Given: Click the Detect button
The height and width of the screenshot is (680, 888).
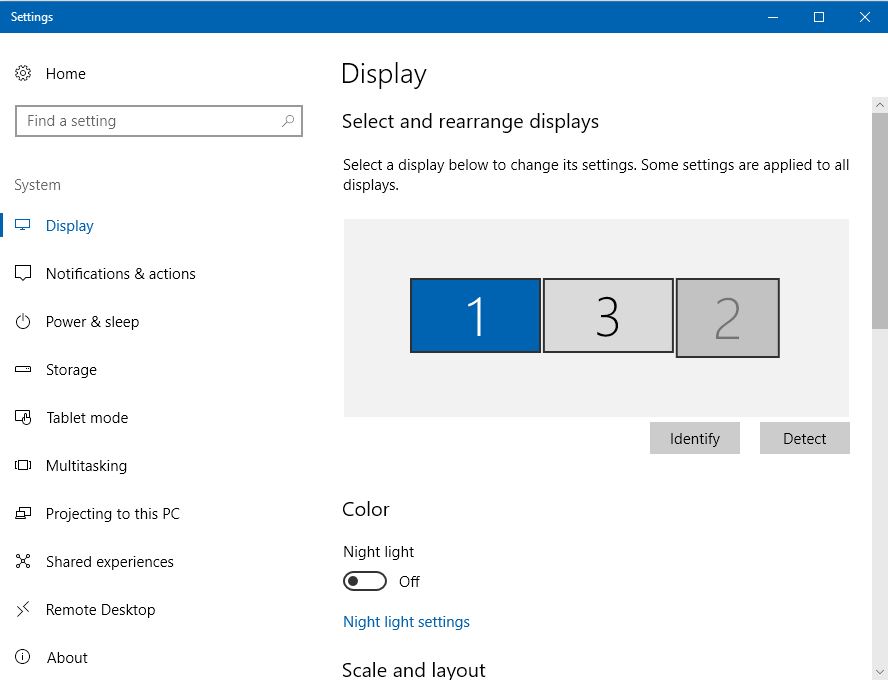Looking at the screenshot, I should [804, 438].
